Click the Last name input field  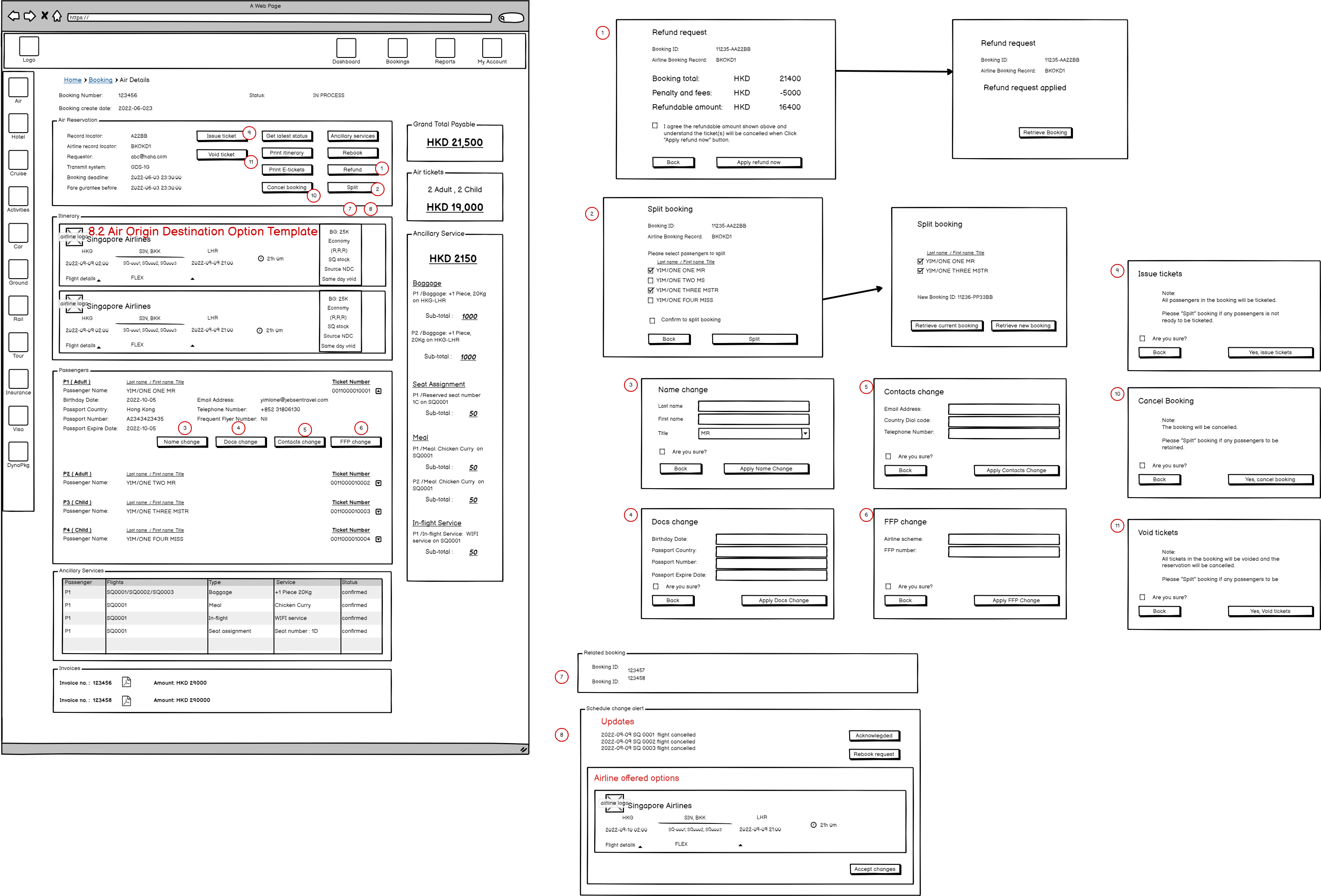point(753,406)
